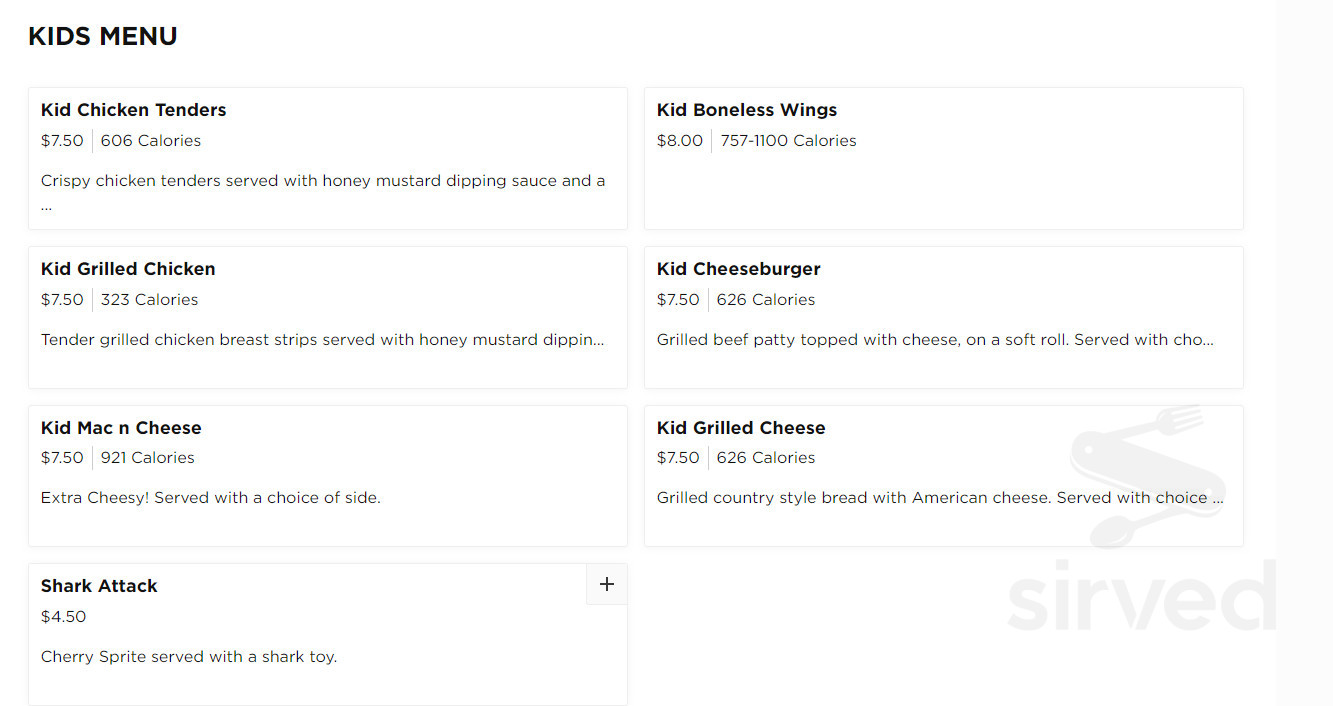Viewport: 1333px width, 706px height.
Task: Select the Kid Grilled Cheese card
Action: pos(943,476)
